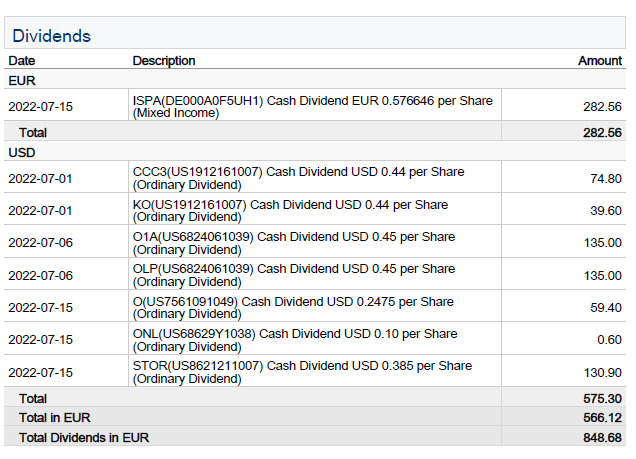Click the CCC3 cash dividend description
The height and width of the screenshot is (459, 636).
click(x=298, y=178)
